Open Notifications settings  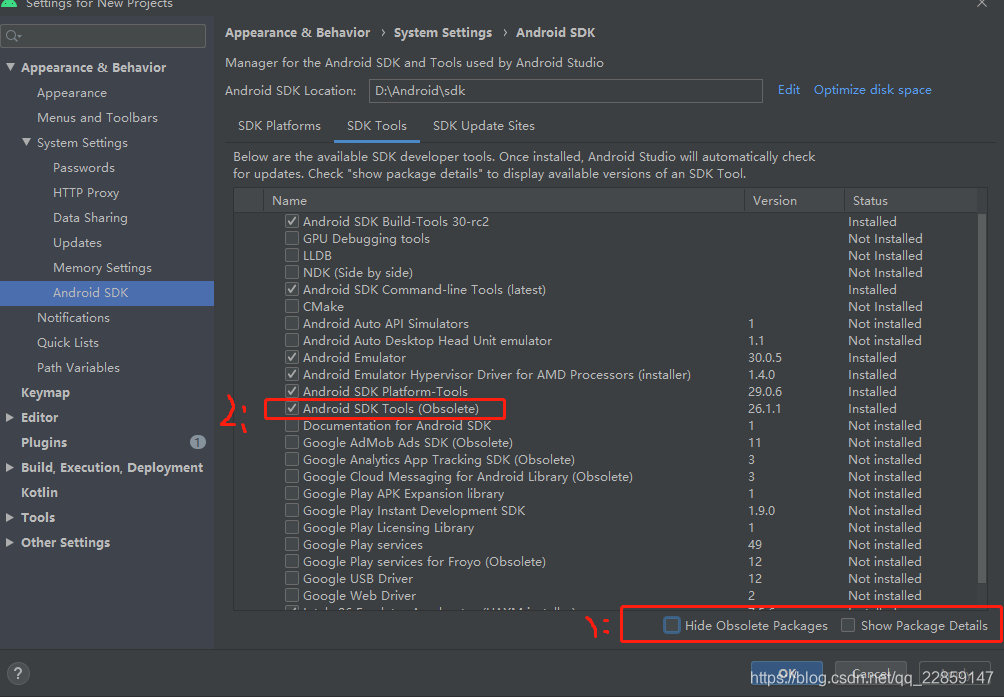coord(73,317)
